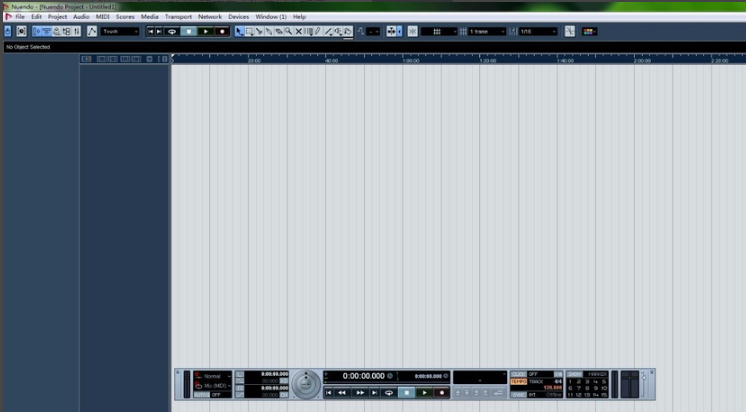
Task: Select the Mute X tool
Action: tap(298, 32)
